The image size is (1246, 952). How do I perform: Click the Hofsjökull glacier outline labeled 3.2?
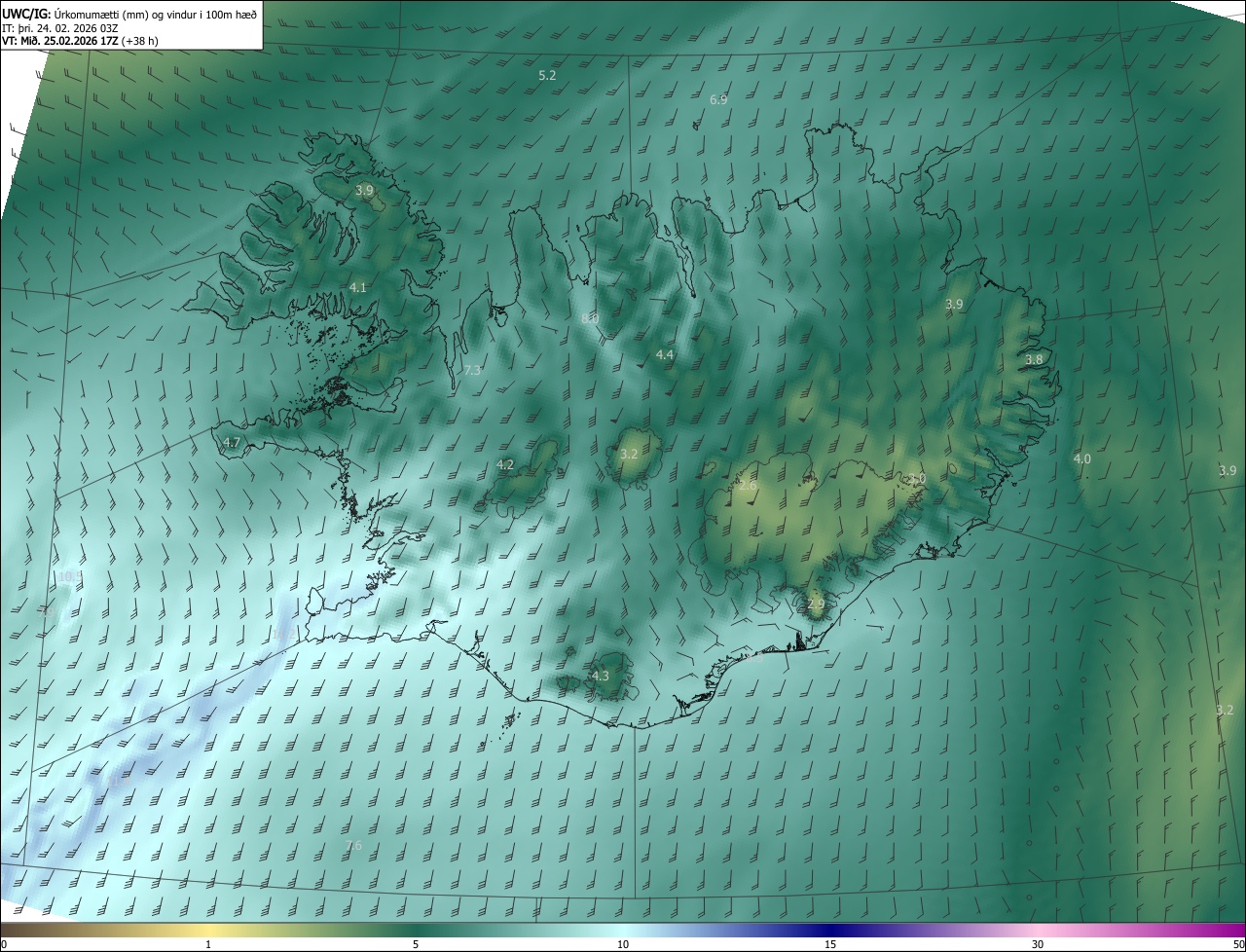click(x=635, y=456)
